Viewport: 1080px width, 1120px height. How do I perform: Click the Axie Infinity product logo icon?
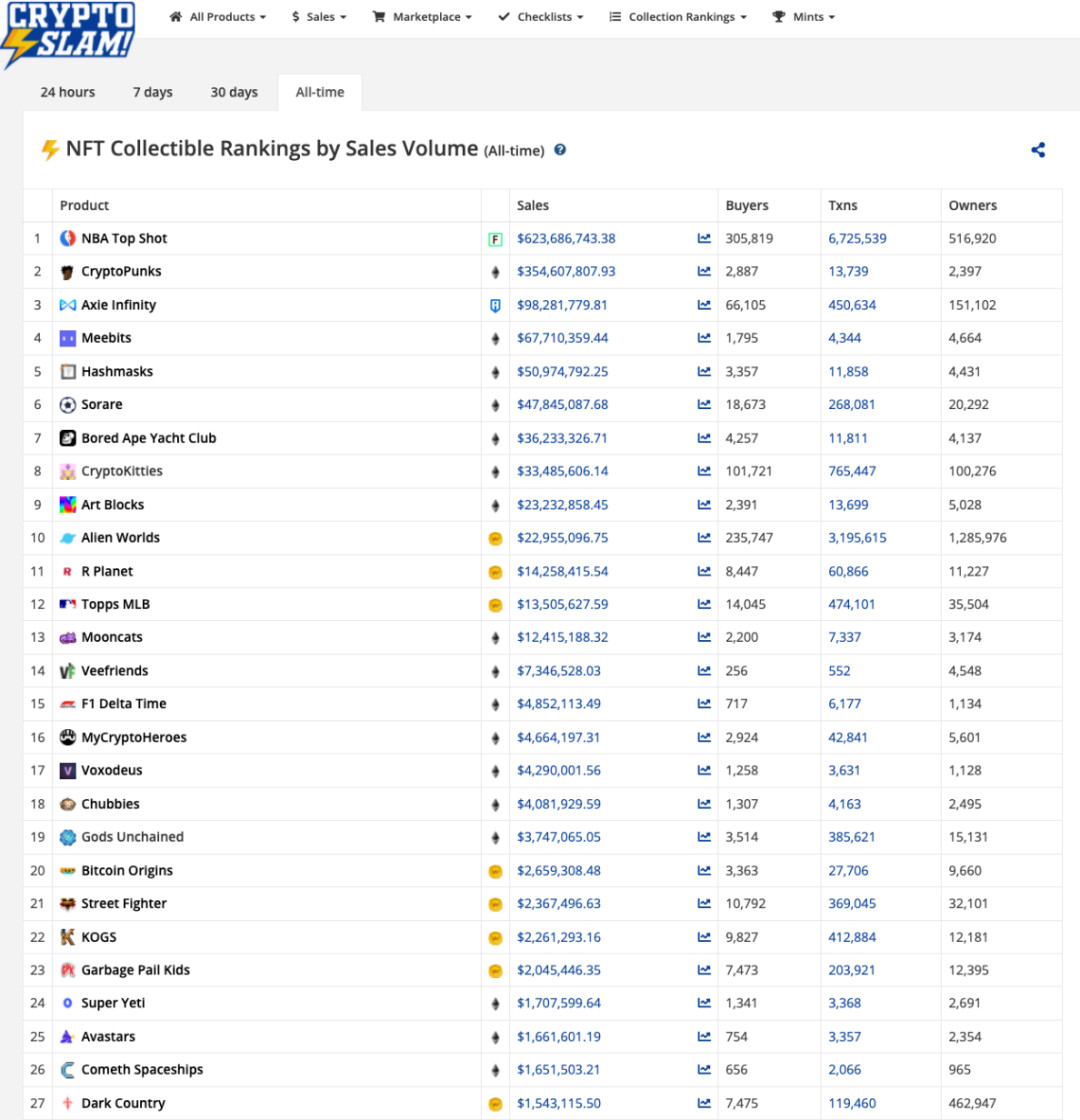[68, 305]
